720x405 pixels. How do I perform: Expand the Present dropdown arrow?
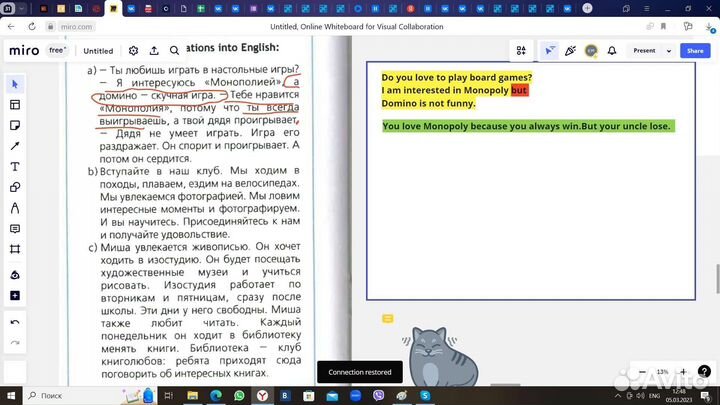coord(669,51)
